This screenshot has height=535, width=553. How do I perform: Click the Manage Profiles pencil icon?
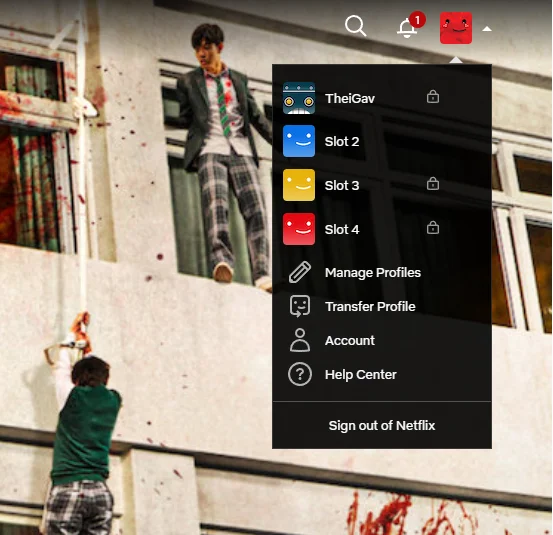click(x=300, y=272)
